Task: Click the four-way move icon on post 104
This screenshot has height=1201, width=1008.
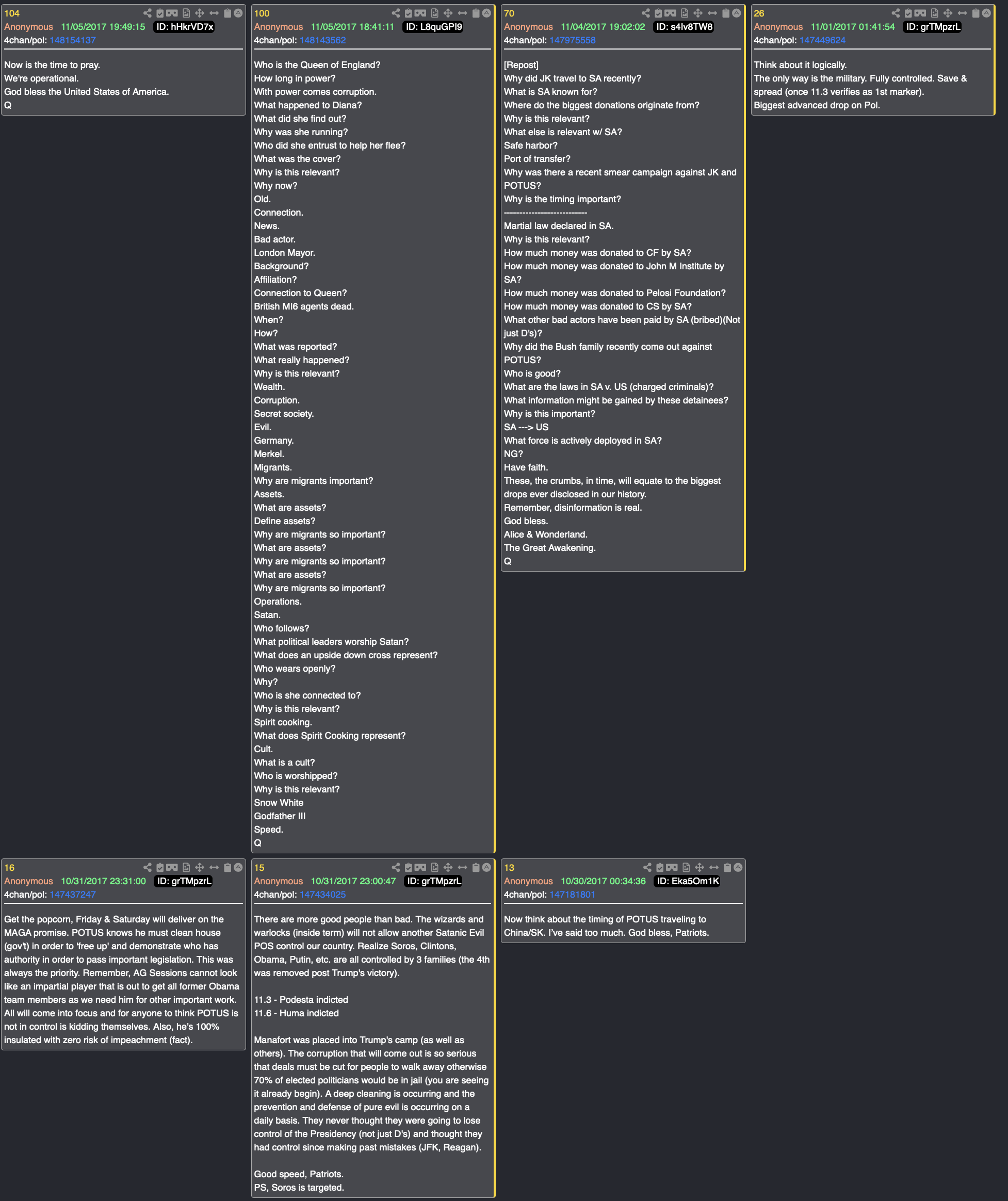Action: tap(200, 13)
